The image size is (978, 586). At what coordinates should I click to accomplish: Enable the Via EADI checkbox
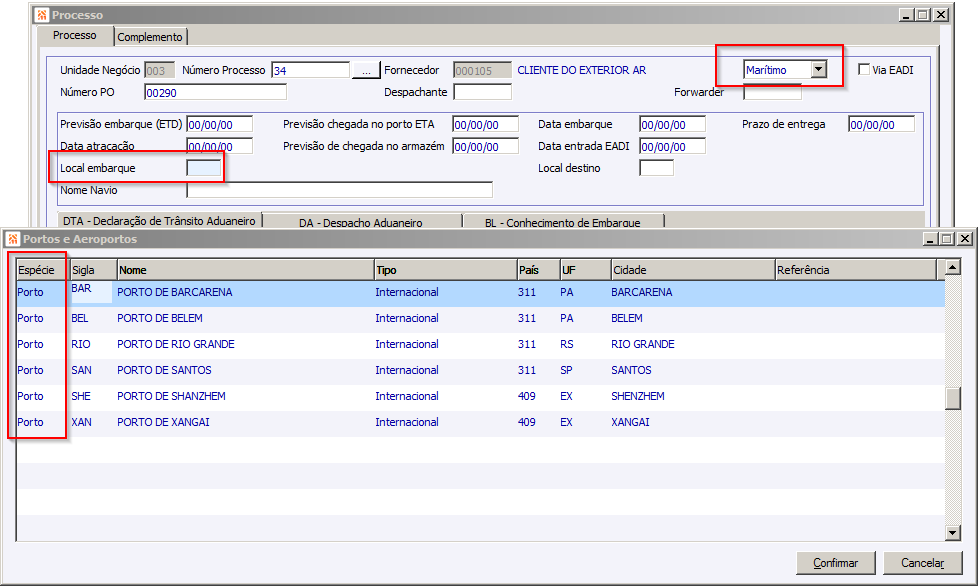click(864, 70)
